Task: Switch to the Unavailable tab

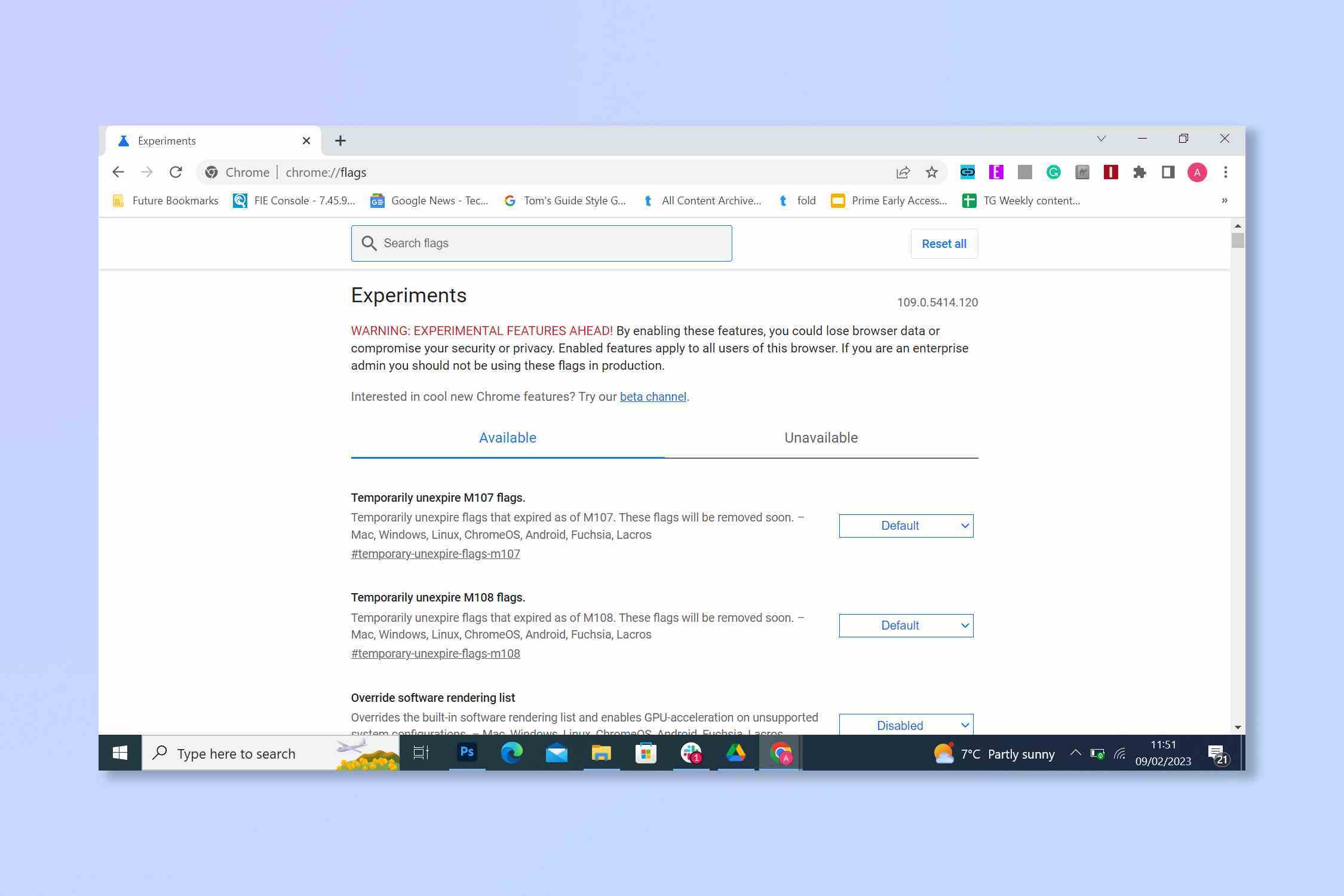Action: click(820, 437)
